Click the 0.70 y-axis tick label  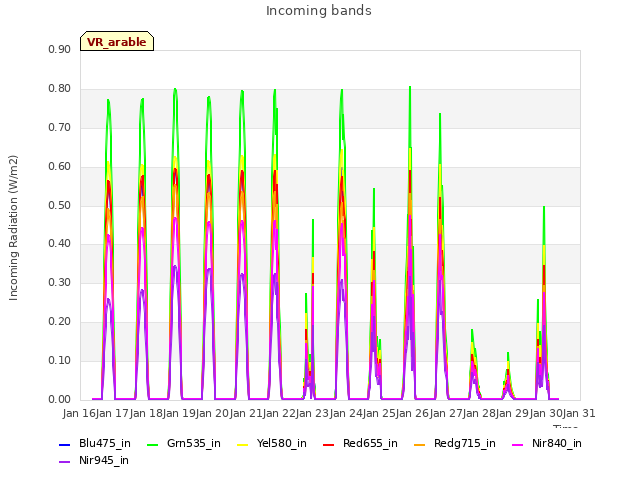[60, 127]
